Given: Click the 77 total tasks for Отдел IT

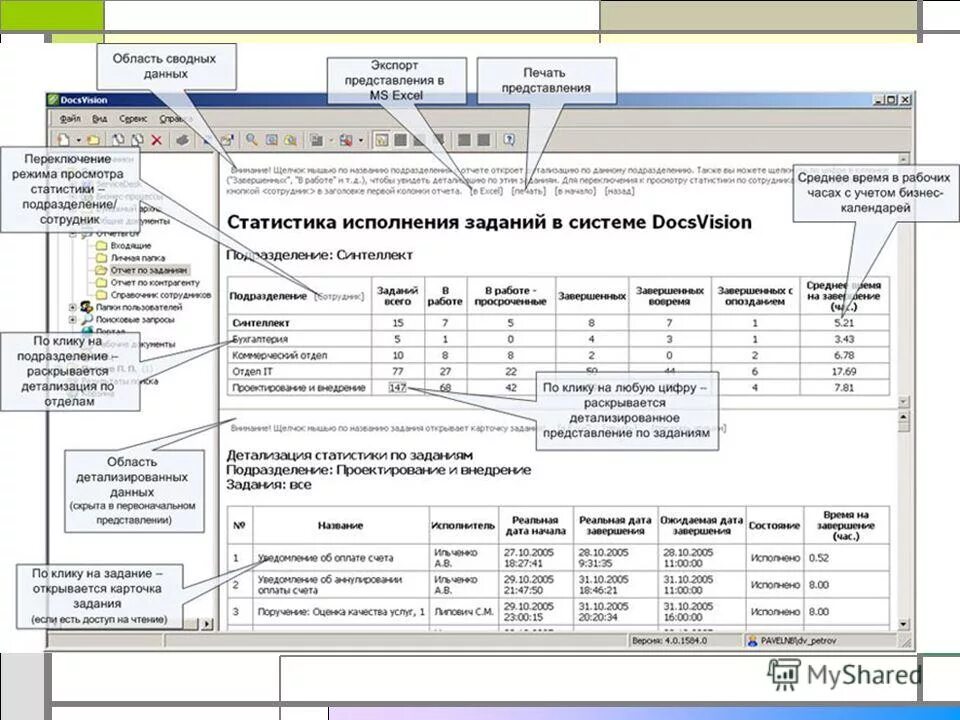Looking at the screenshot, I should [x=398, y=371].
